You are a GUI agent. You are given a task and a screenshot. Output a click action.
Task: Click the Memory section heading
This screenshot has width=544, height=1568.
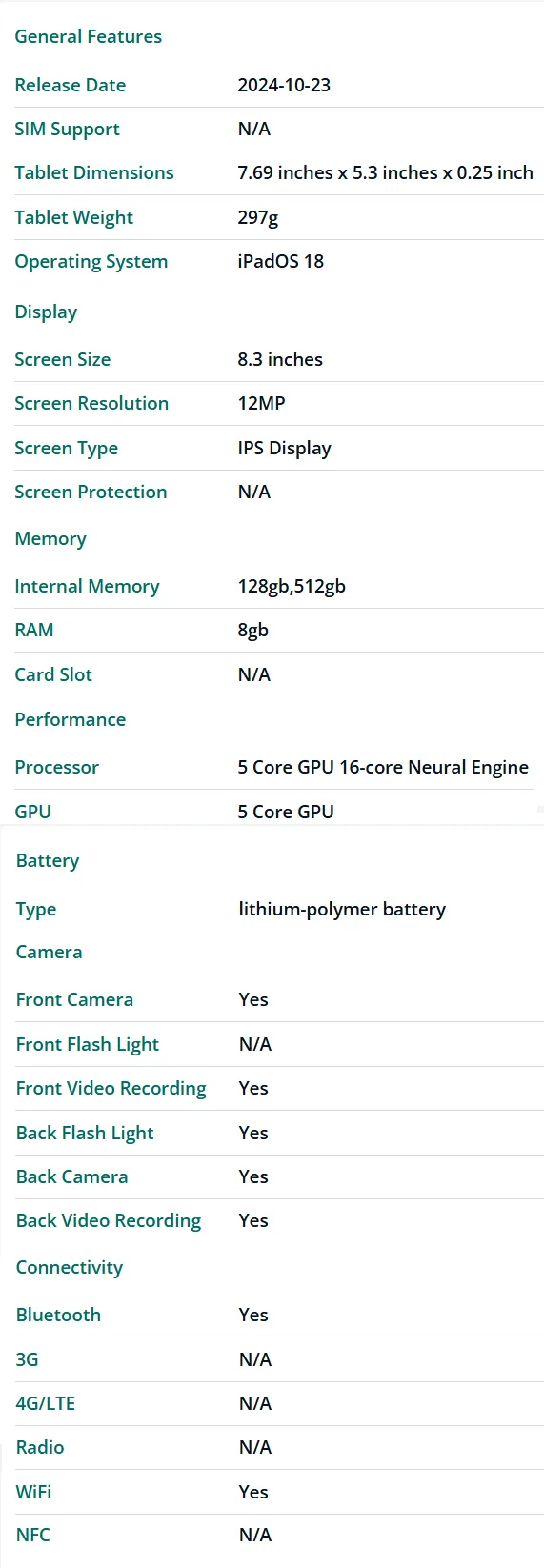pos(50,538)
